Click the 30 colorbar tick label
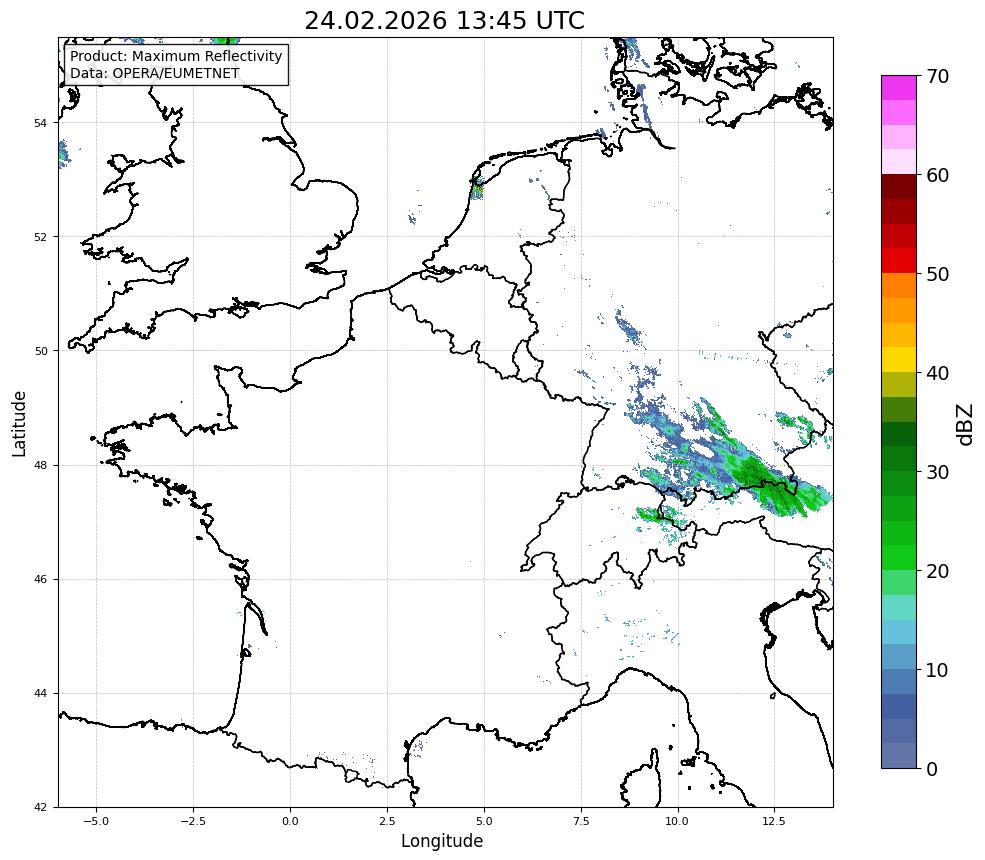Screen dimensions: 985x860 (x=937, y=472)
